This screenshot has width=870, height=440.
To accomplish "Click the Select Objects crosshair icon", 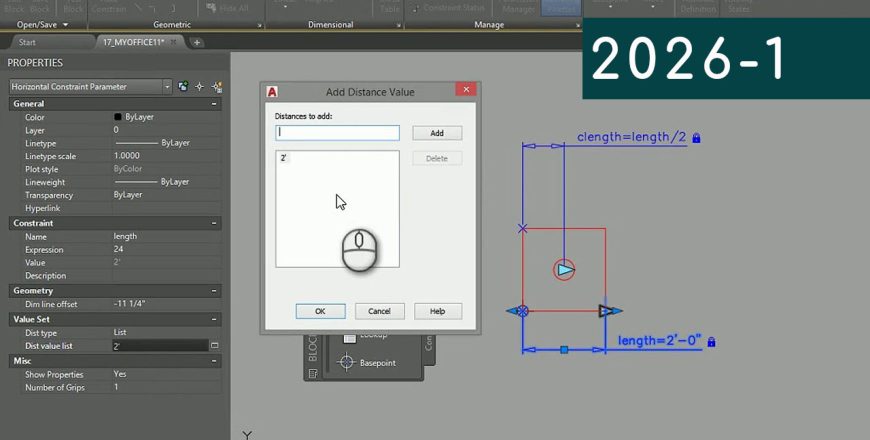I will (x=199, y=87).
